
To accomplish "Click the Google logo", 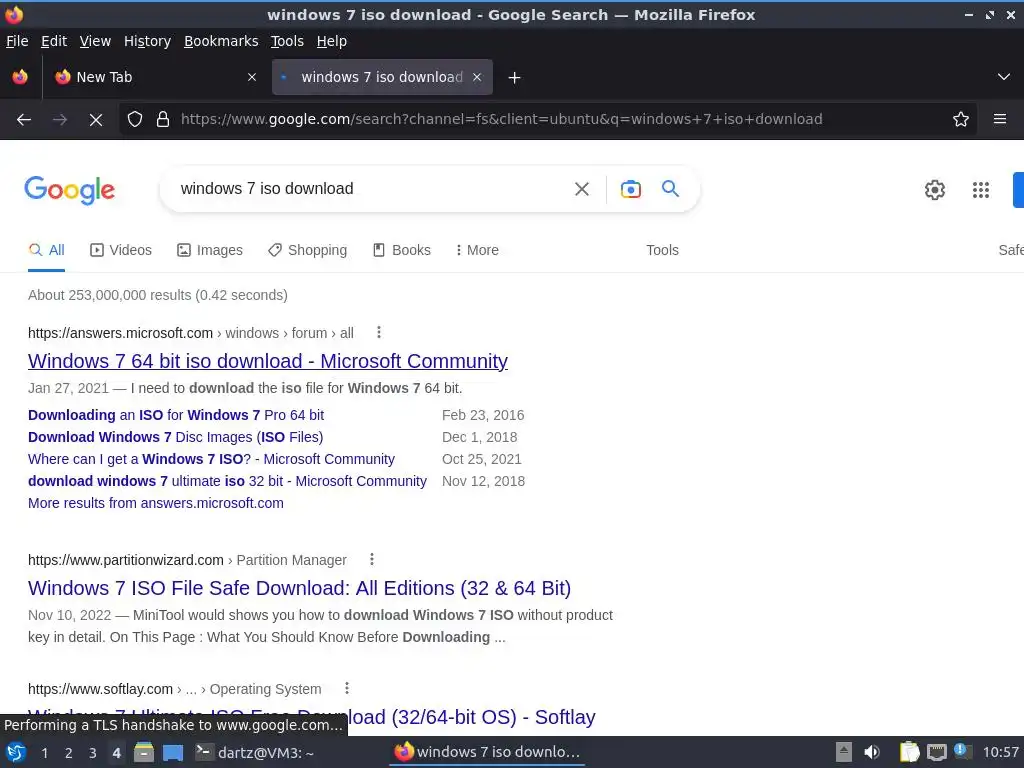I will (70, 190).
